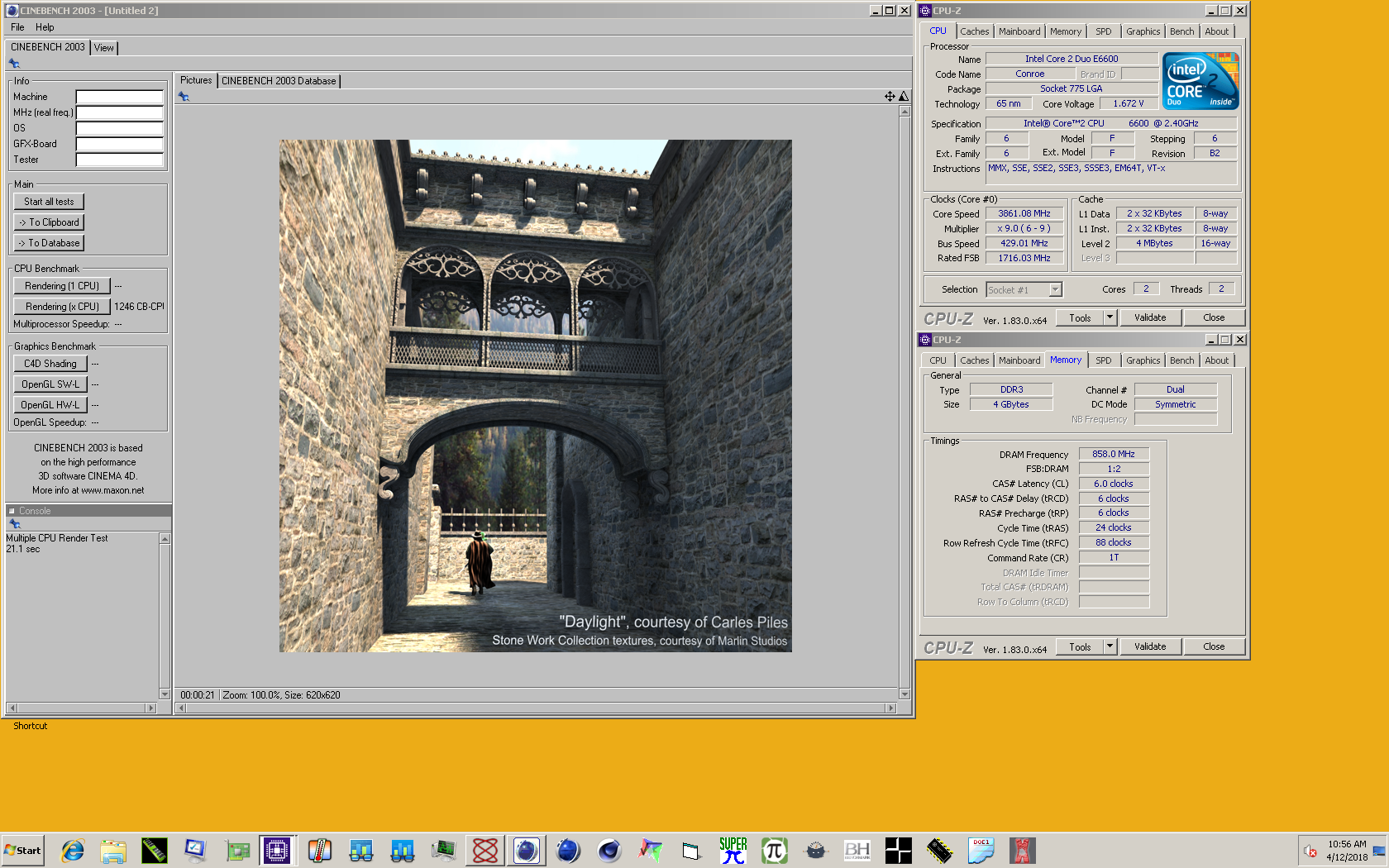
Task: Click into the Machine input field
Action: tap(119, 97)
